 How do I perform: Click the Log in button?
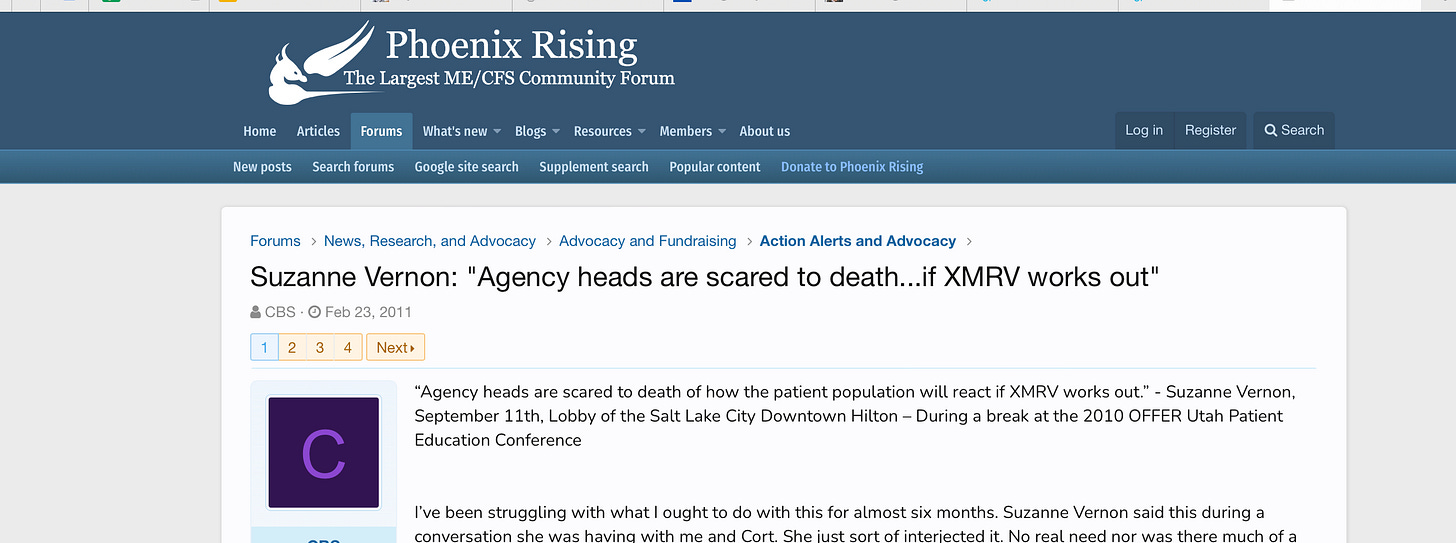click(x=1144, y=130)
